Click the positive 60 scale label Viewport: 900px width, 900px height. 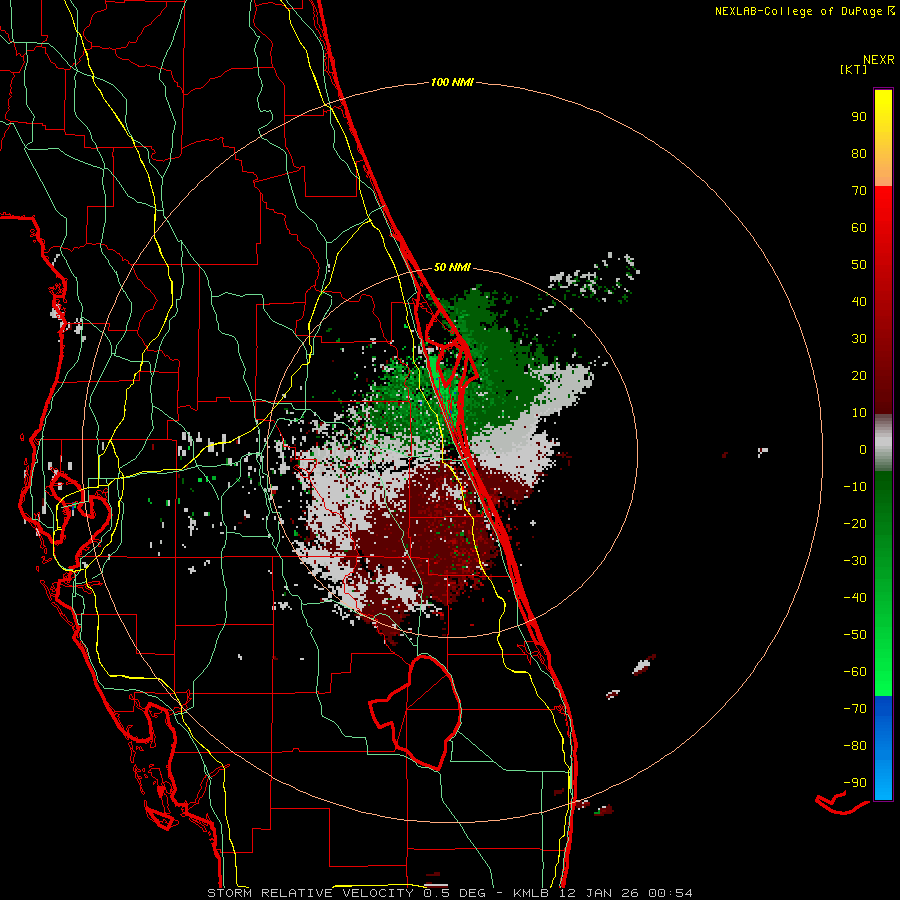pyautogui.click(x=859, y=228)
